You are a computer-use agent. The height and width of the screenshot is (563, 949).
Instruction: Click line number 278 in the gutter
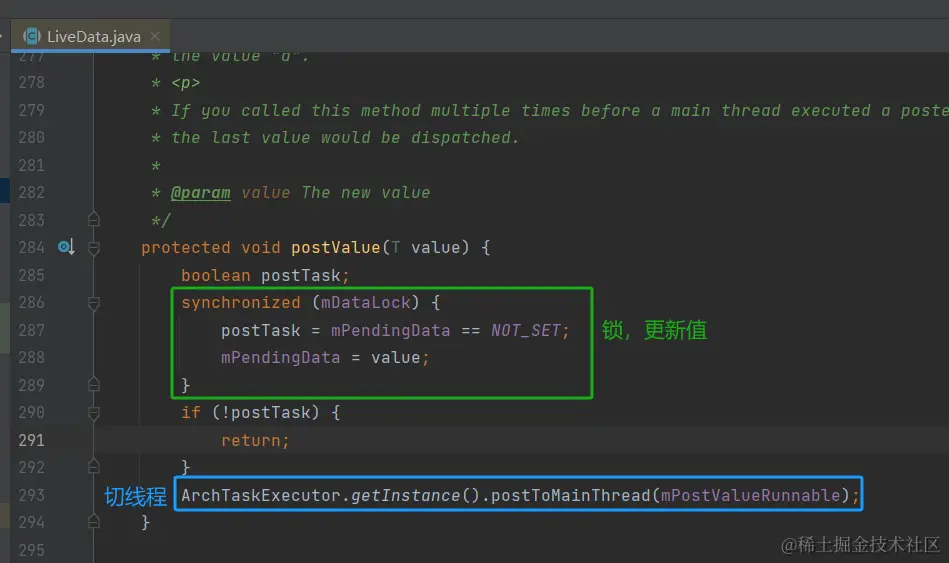[31, 82]
